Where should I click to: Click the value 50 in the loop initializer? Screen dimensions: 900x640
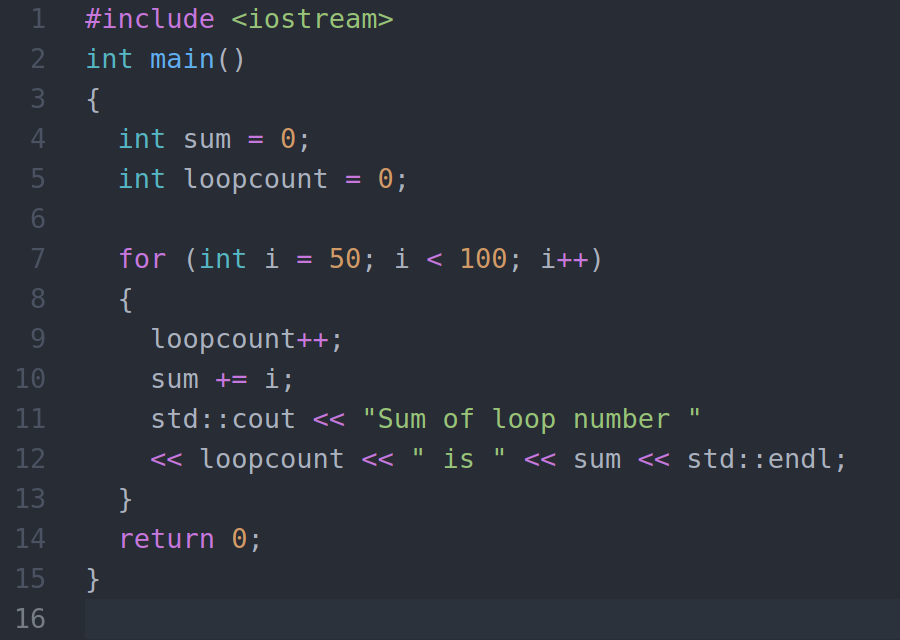click(x=344, y=258)
